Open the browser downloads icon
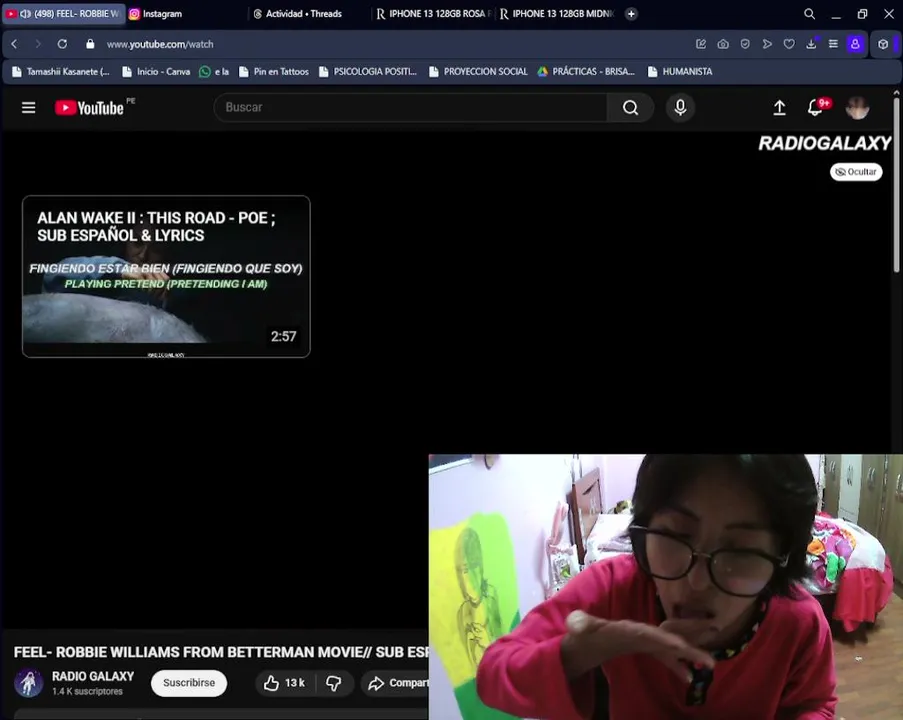This screenshot has height=720, width=903. click(811, 44)
